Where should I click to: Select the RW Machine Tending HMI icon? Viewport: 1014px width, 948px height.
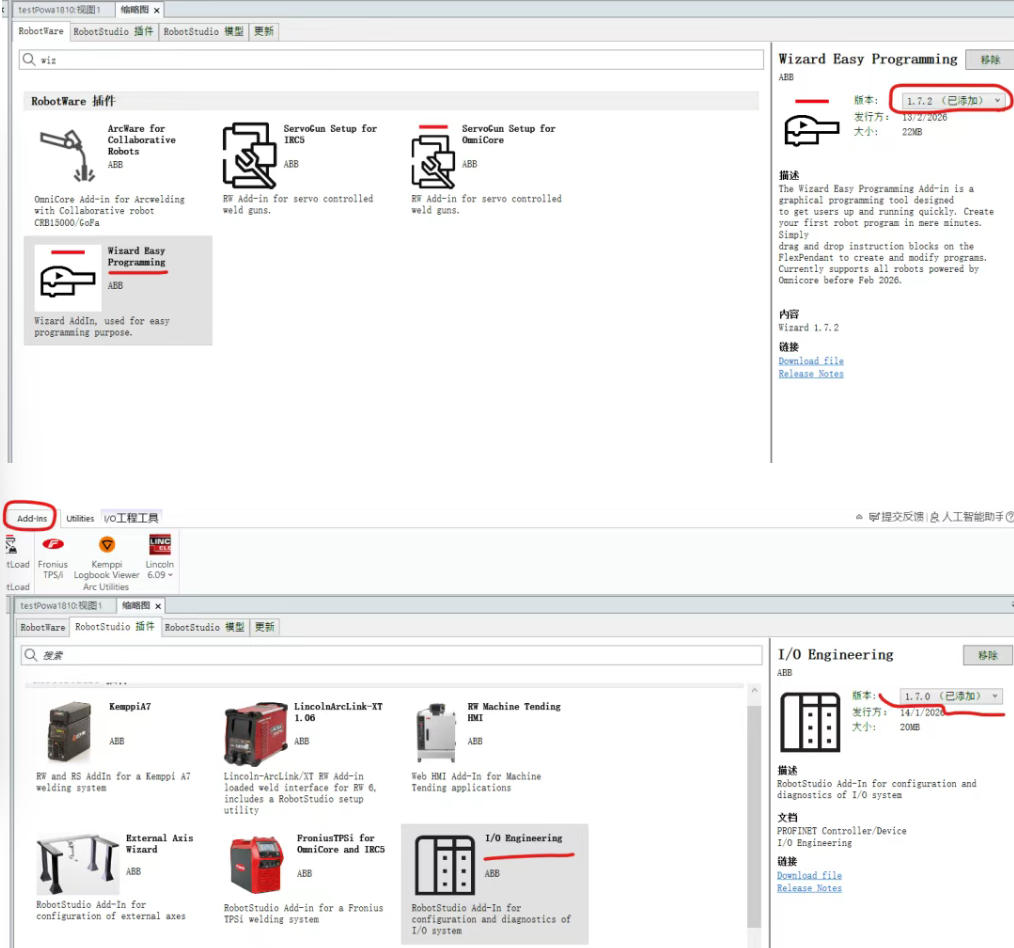[435, 732]
